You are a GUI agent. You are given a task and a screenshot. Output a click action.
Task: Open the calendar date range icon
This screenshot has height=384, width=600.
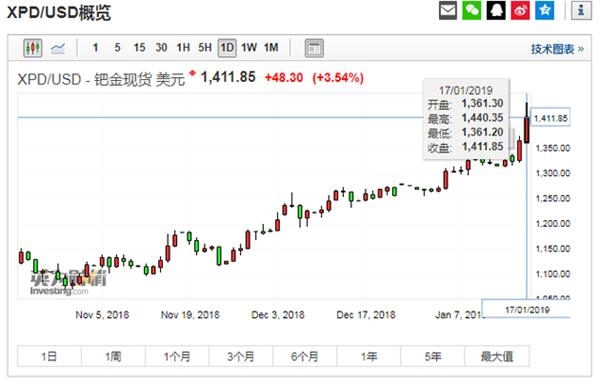314,48
